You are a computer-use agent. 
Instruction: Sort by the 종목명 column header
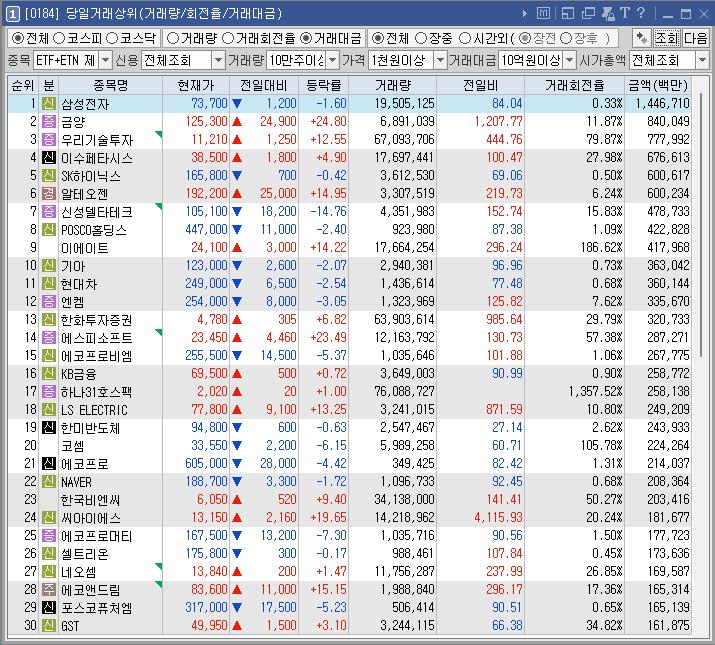pos(110,85)
